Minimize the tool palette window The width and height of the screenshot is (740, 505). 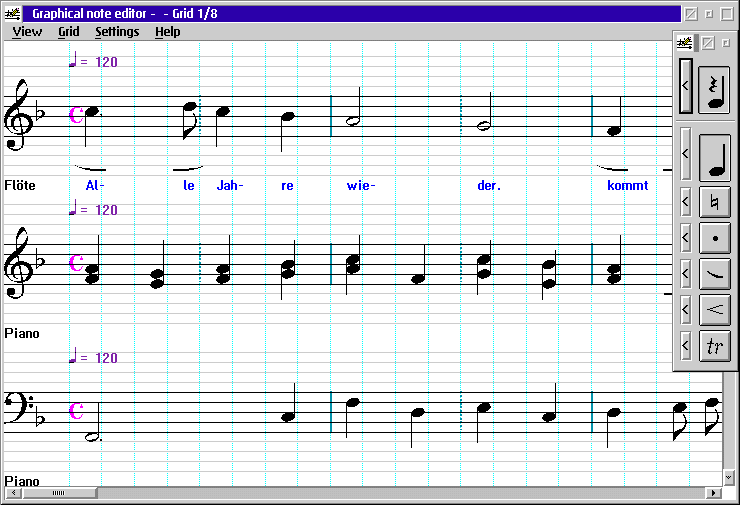[x=726, y=43]
